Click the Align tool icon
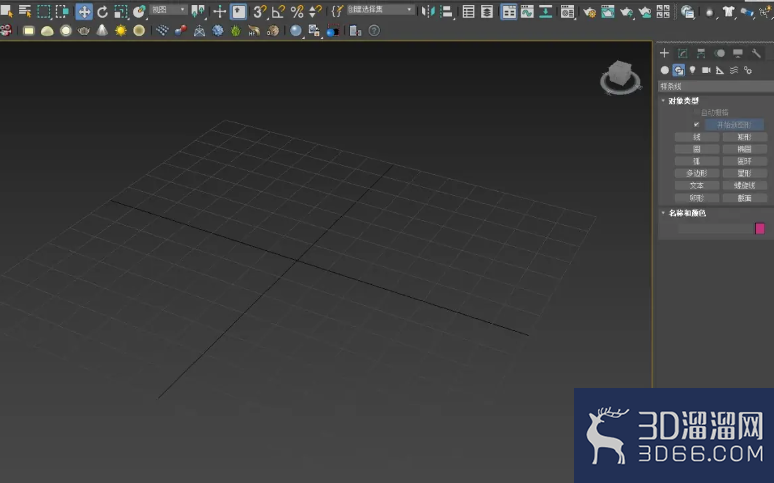The height and width of the screenshot is (483, 774). click(447, 11)
